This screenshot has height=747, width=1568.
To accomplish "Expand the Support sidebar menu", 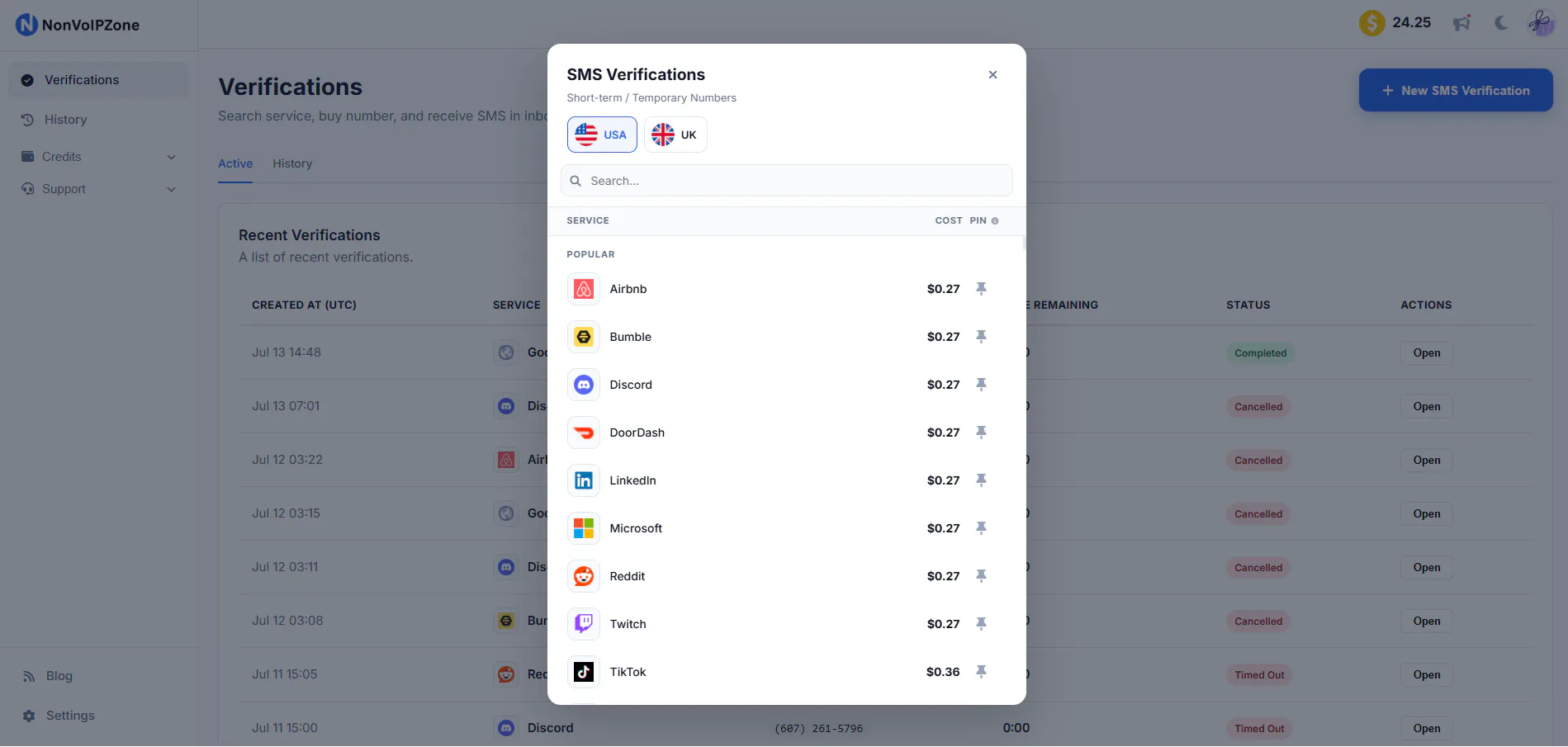I will coord(98,189).
